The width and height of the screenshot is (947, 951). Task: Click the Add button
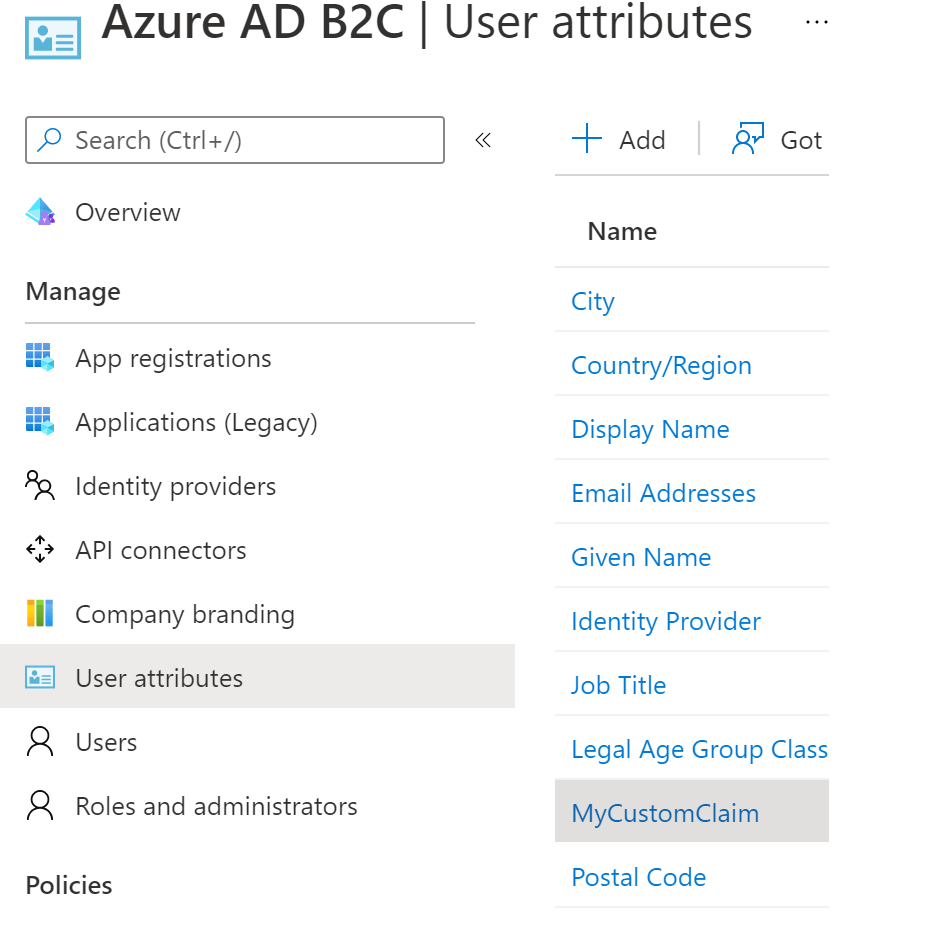click(619, 140)
